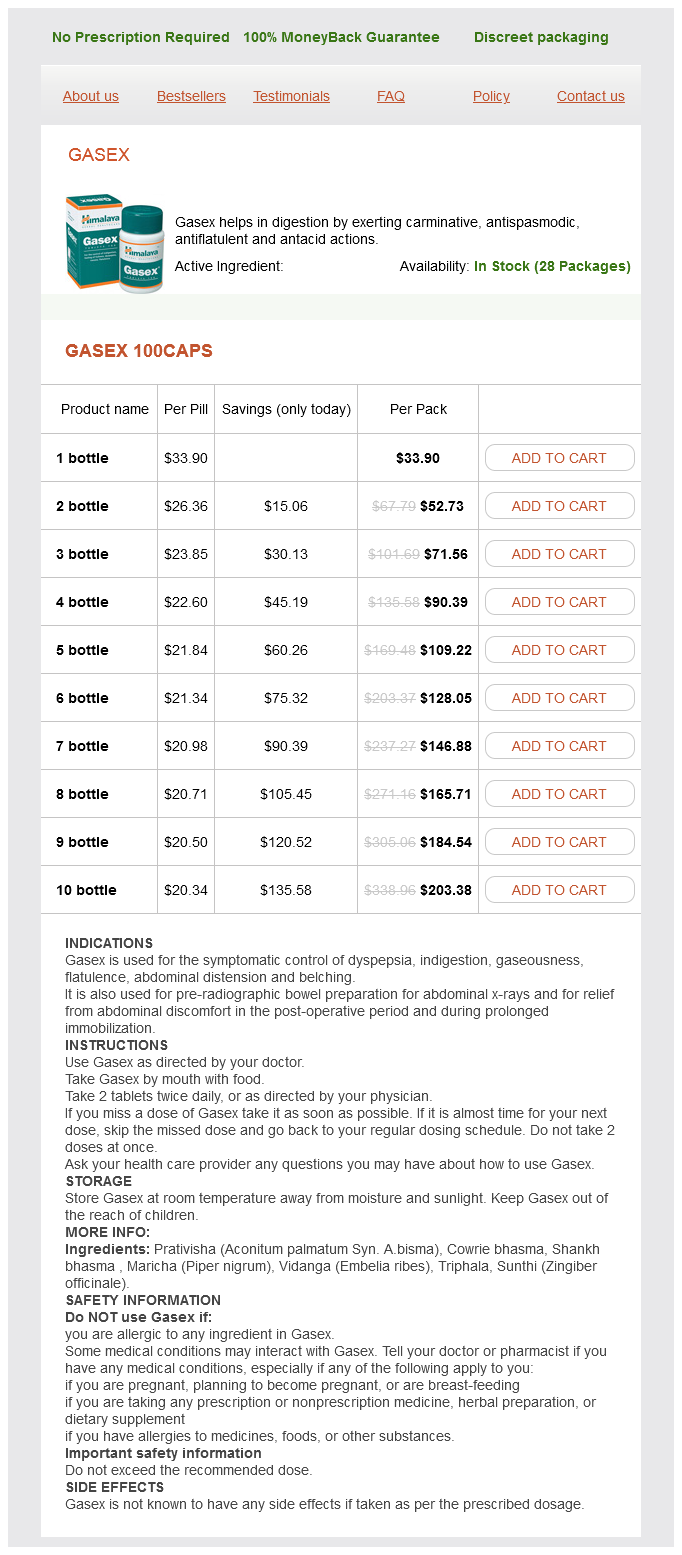Click the GASEX product title heading
Screen dimensions: 682x1555
[99, 155]
